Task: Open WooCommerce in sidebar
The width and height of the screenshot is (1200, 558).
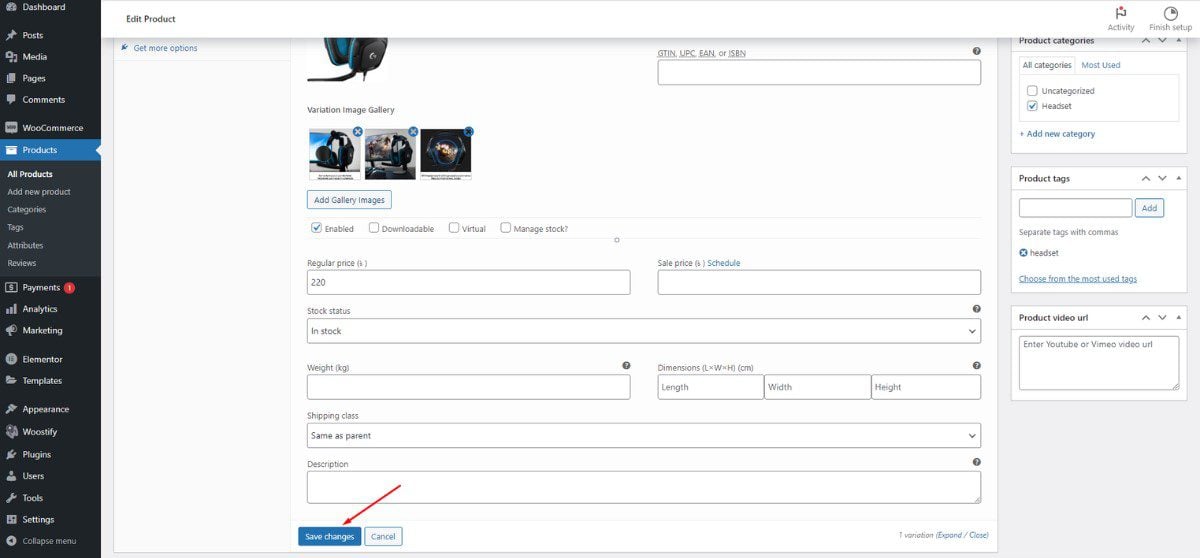Action: tap(52, 128)
